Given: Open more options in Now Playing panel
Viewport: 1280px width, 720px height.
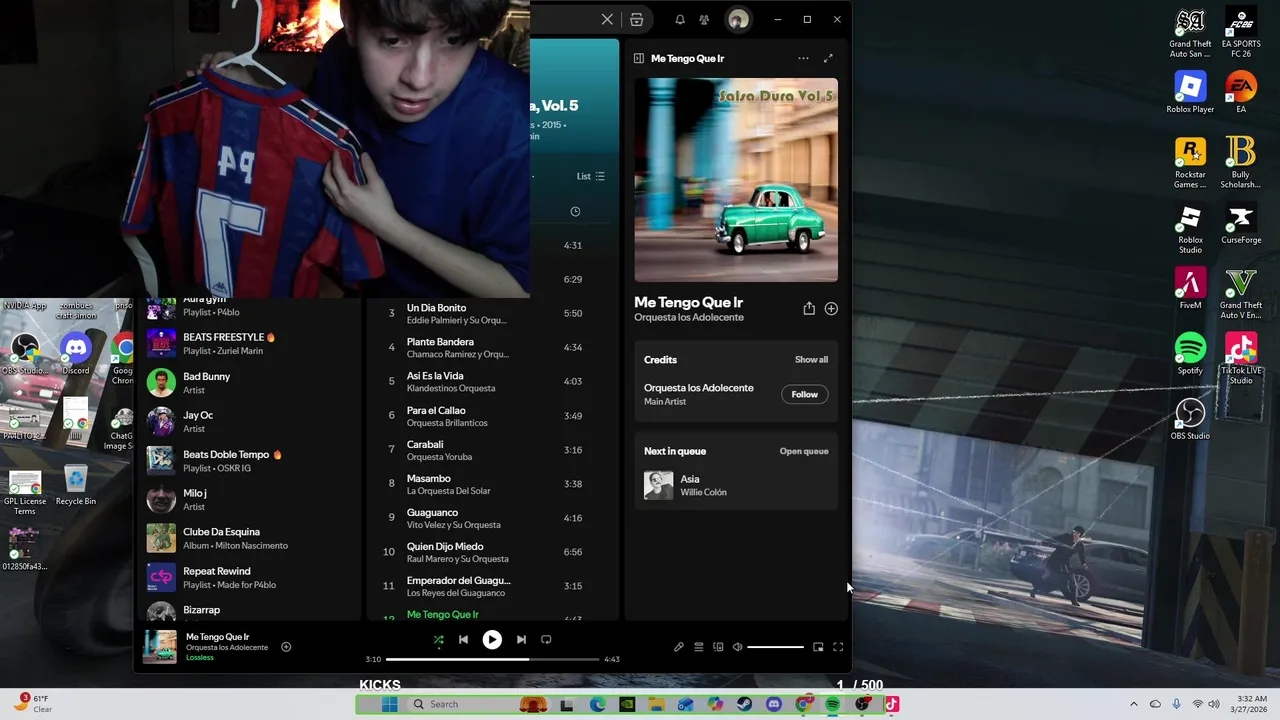Looking at the screenshot, I should [x=803, y=58].
